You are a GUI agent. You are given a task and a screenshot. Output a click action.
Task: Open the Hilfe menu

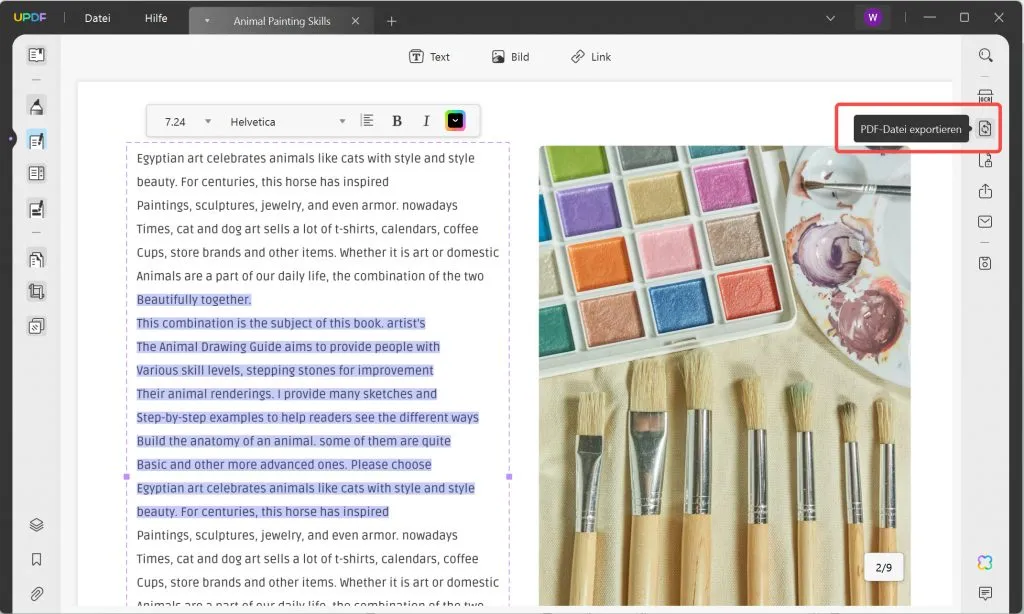coord(156,19)
